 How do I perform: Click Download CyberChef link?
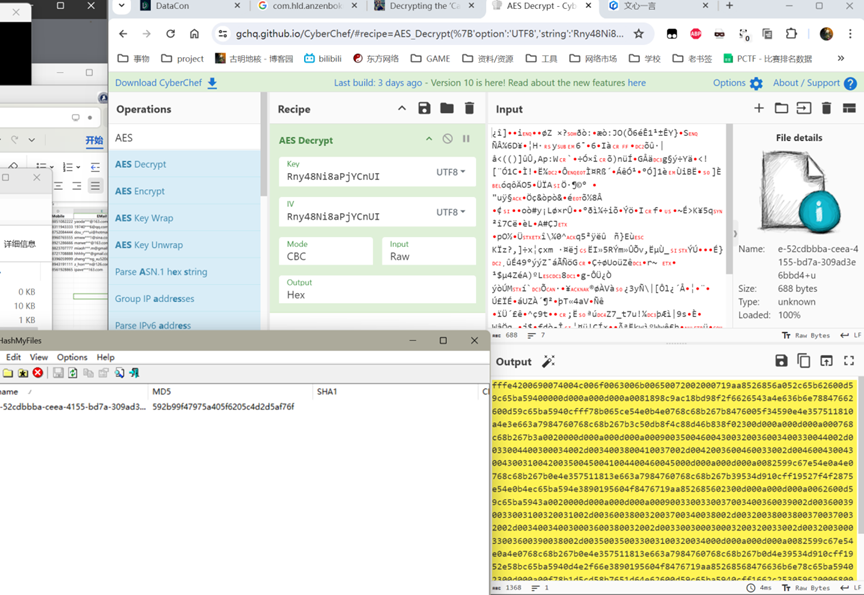pos(166,83)
